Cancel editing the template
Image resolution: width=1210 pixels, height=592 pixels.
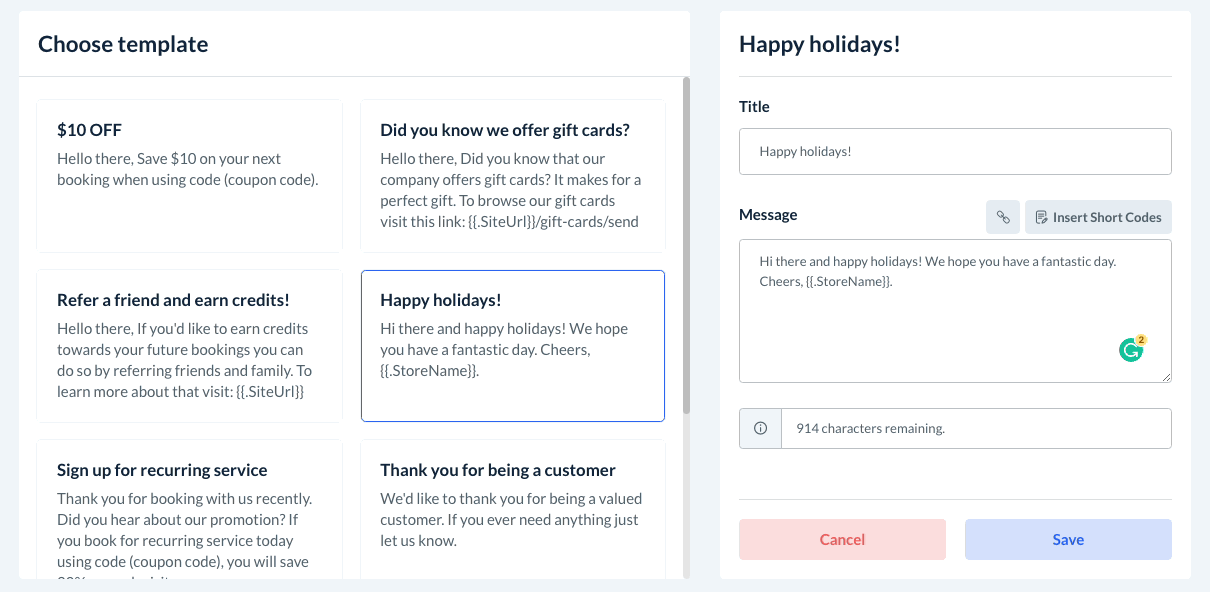click(x=842, y=539)
